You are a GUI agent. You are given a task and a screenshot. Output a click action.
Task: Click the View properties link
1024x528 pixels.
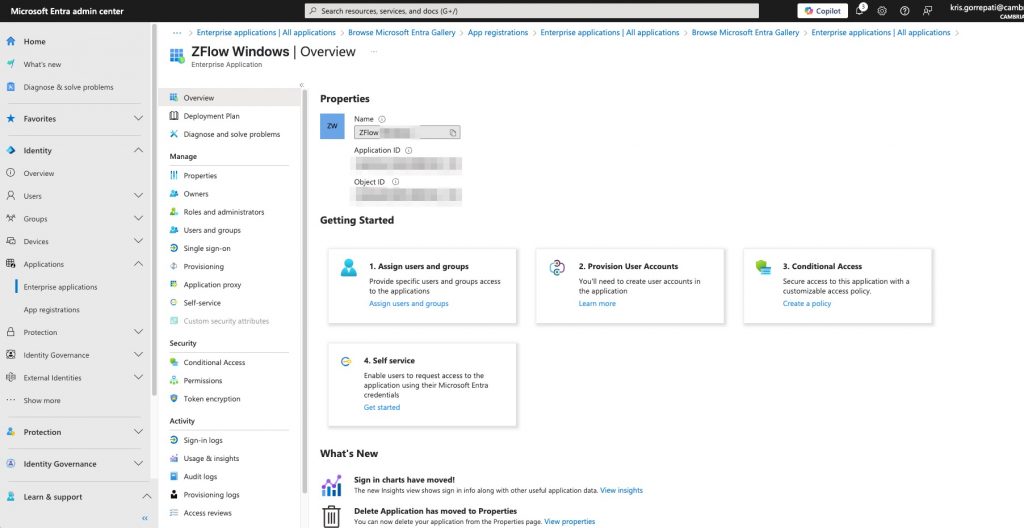pos(569,521)
